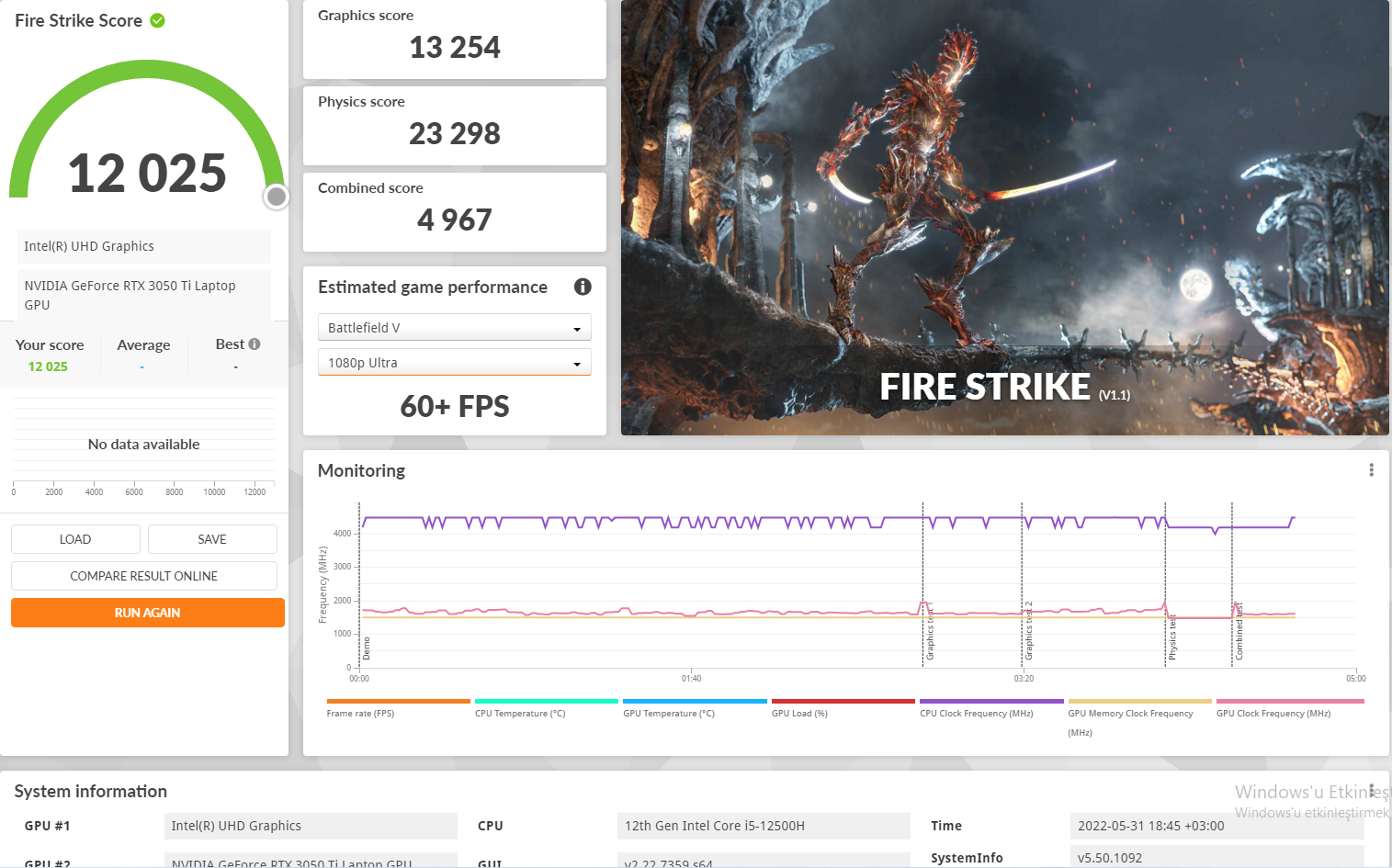
Task: Expand the 1080p Ultra resolution dropdown
Action: click(x=454, y=363)
